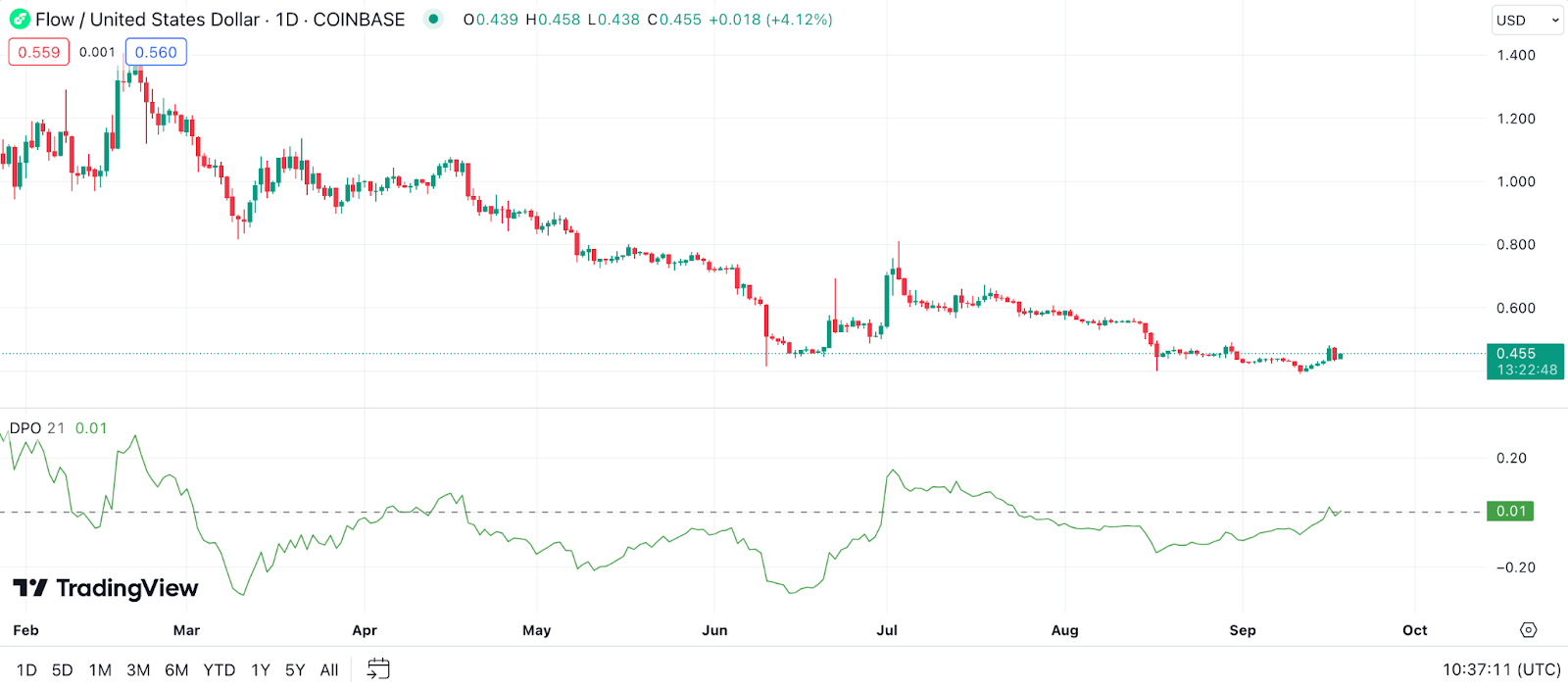Viewport: 1568px width, 689px height.
Task: Click the blue 0.560 buy price button
Action: 156,52
